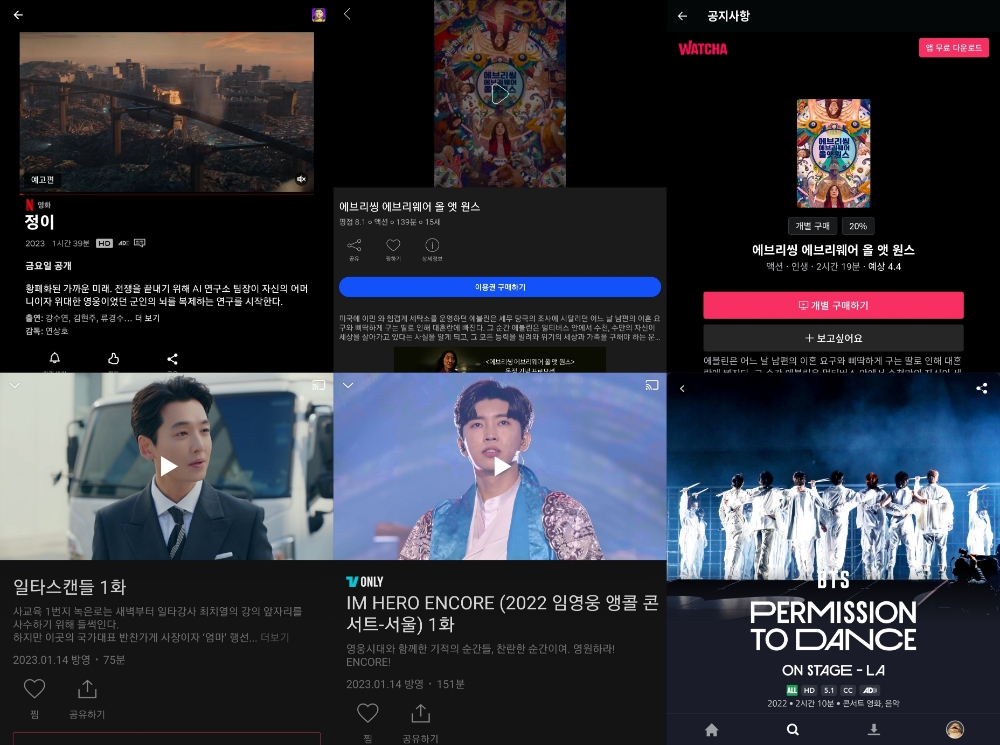Unmute the 정이 trailer via speaker icon

(x=302, y=179)
